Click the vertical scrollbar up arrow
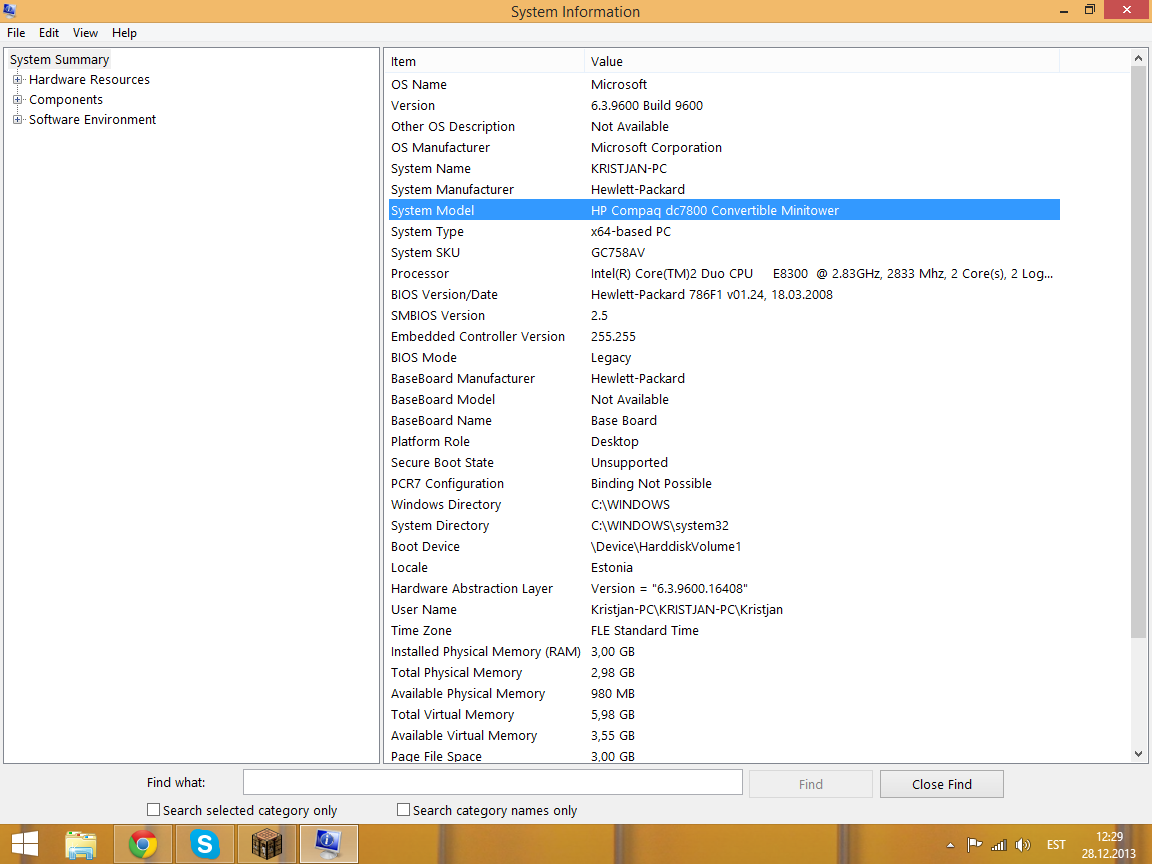The height and width of the screenshot is (864, 1152). pos(1138,58)
